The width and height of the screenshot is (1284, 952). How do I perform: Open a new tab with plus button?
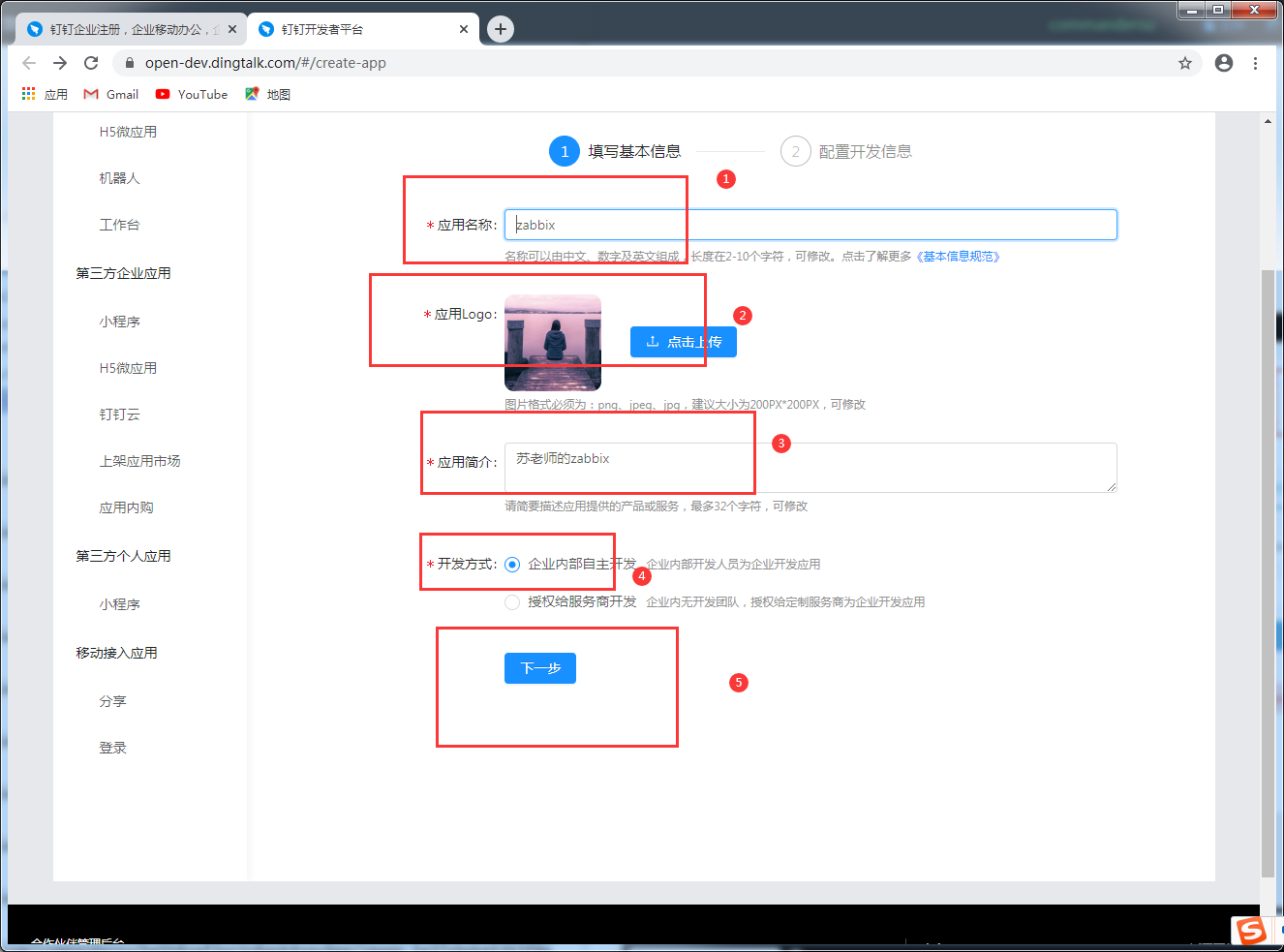point(501,29)
